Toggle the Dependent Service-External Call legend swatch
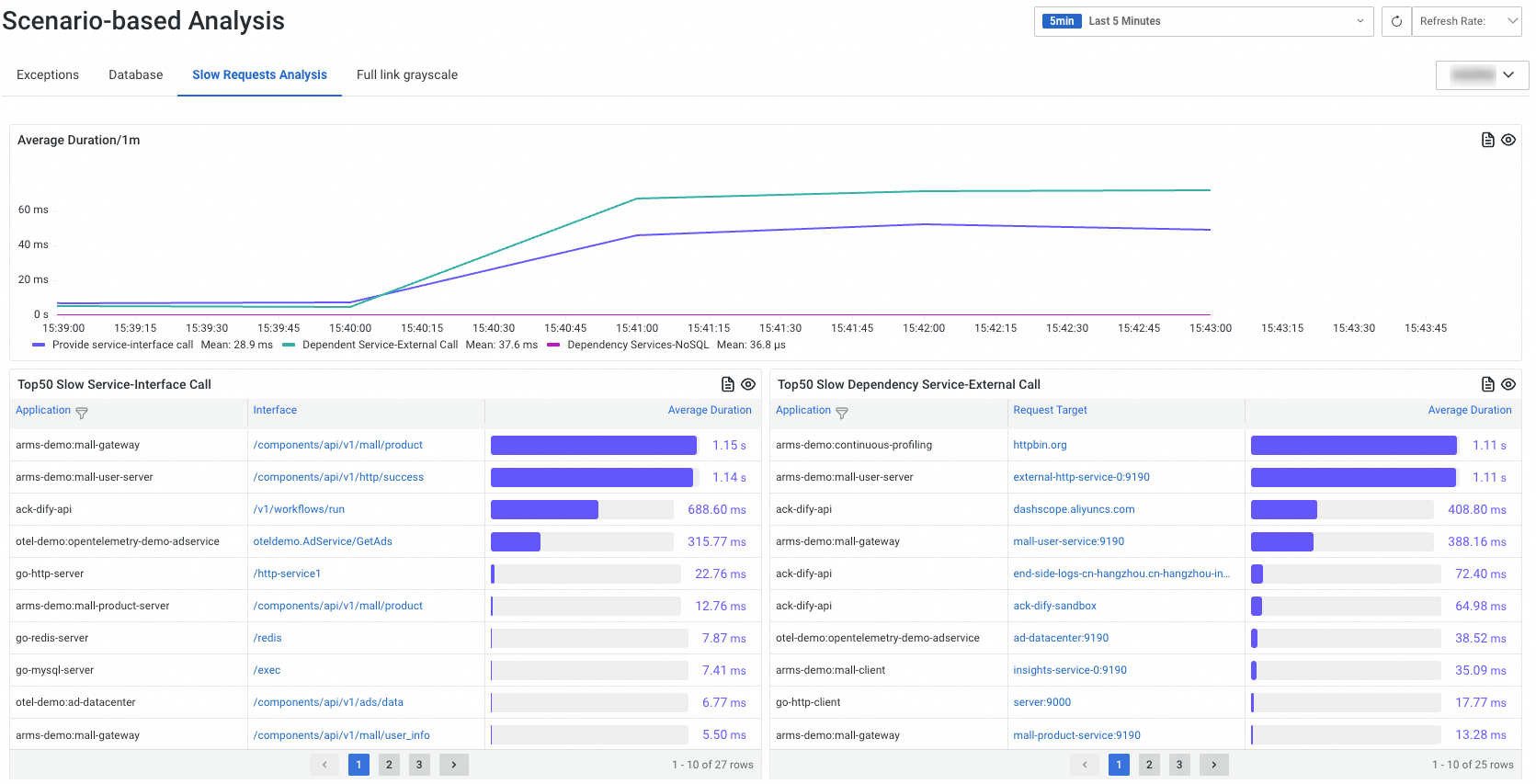Screen dimensions: 1536x784 point(290,346)
